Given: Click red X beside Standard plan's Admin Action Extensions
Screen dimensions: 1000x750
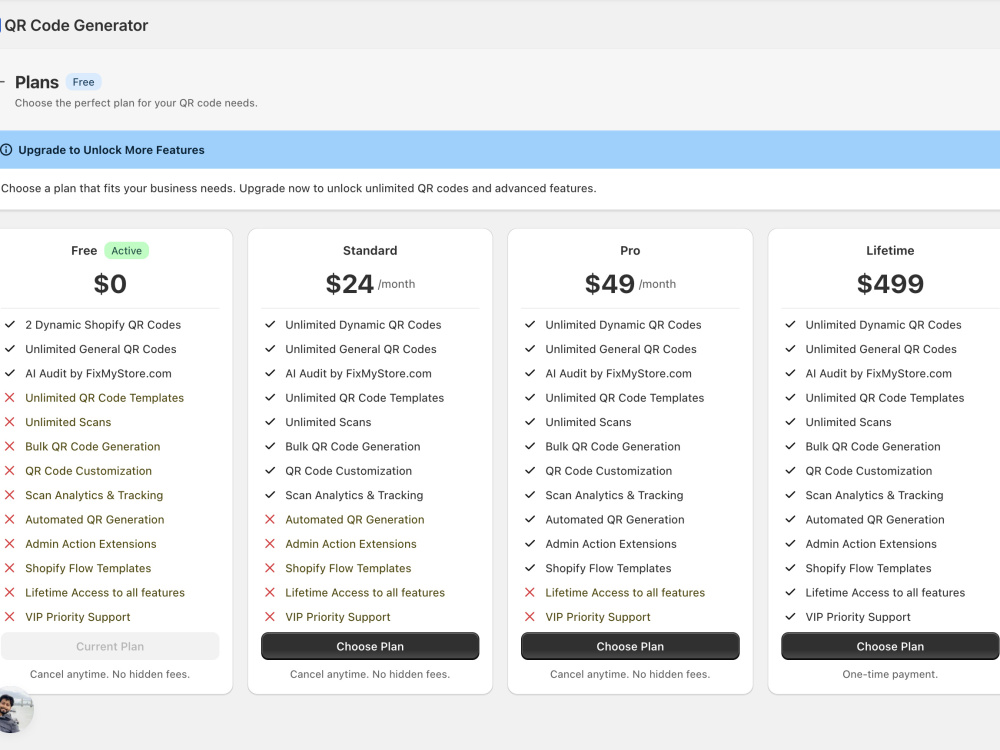Looking at the screenshot, I should [270, 543].
